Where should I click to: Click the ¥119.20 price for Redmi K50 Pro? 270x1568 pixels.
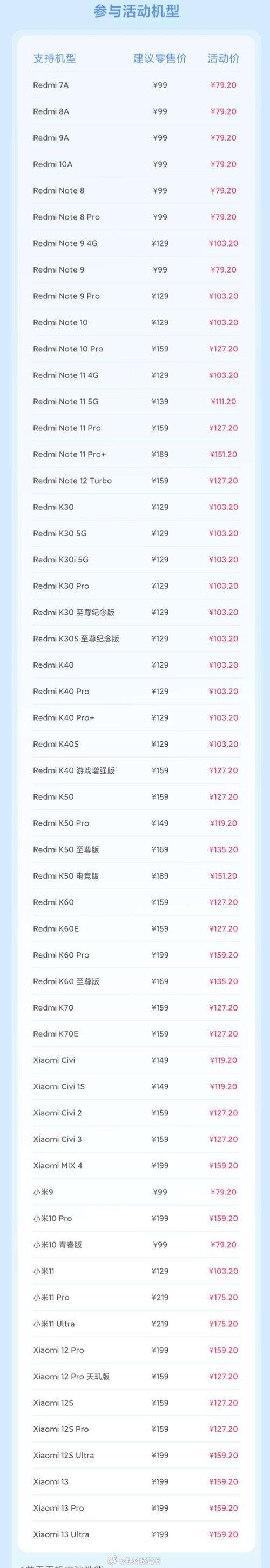point(223,823)
